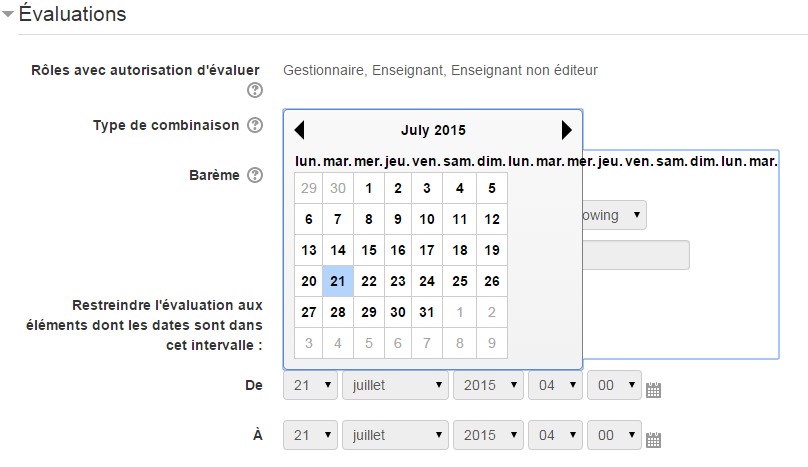Click the greyed input field behind the calendar
Viewport: 808px width, 467px height.
pos(636,255)
